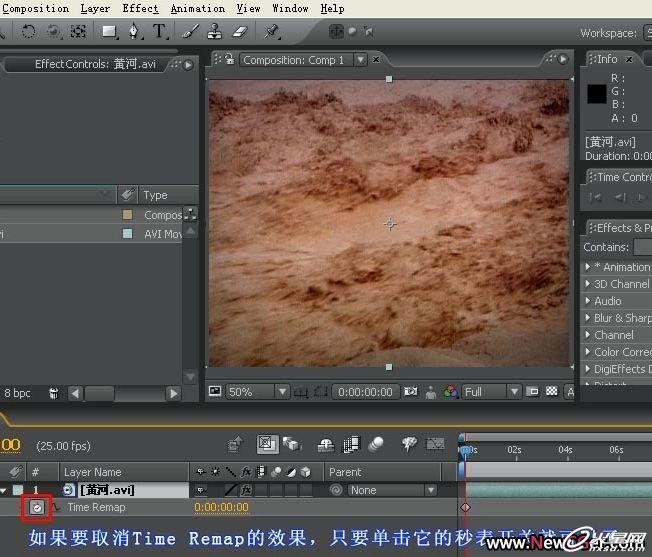The width and height of the screenshot is (652, 557).
Task: Select the Pen tool in the toolbar
Action: click(135, 31)
